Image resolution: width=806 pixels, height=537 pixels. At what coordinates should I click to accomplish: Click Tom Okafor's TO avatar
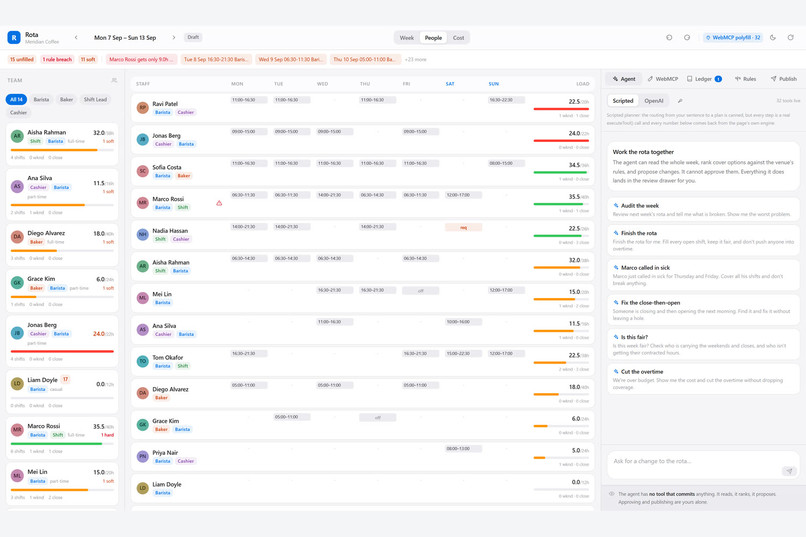[142, 361]
